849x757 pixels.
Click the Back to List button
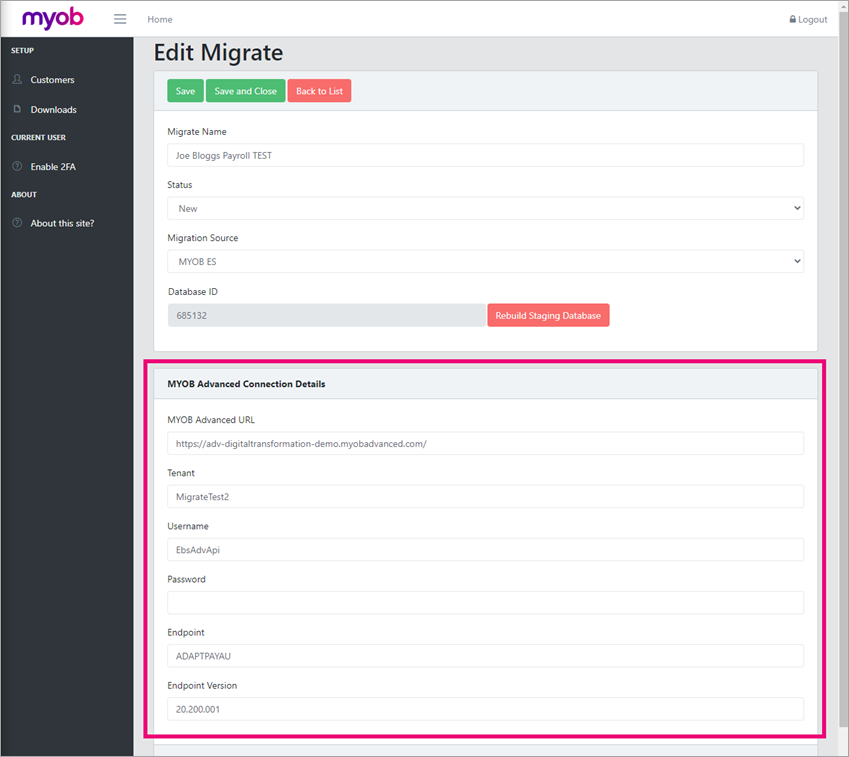click(x=319, y=90)
